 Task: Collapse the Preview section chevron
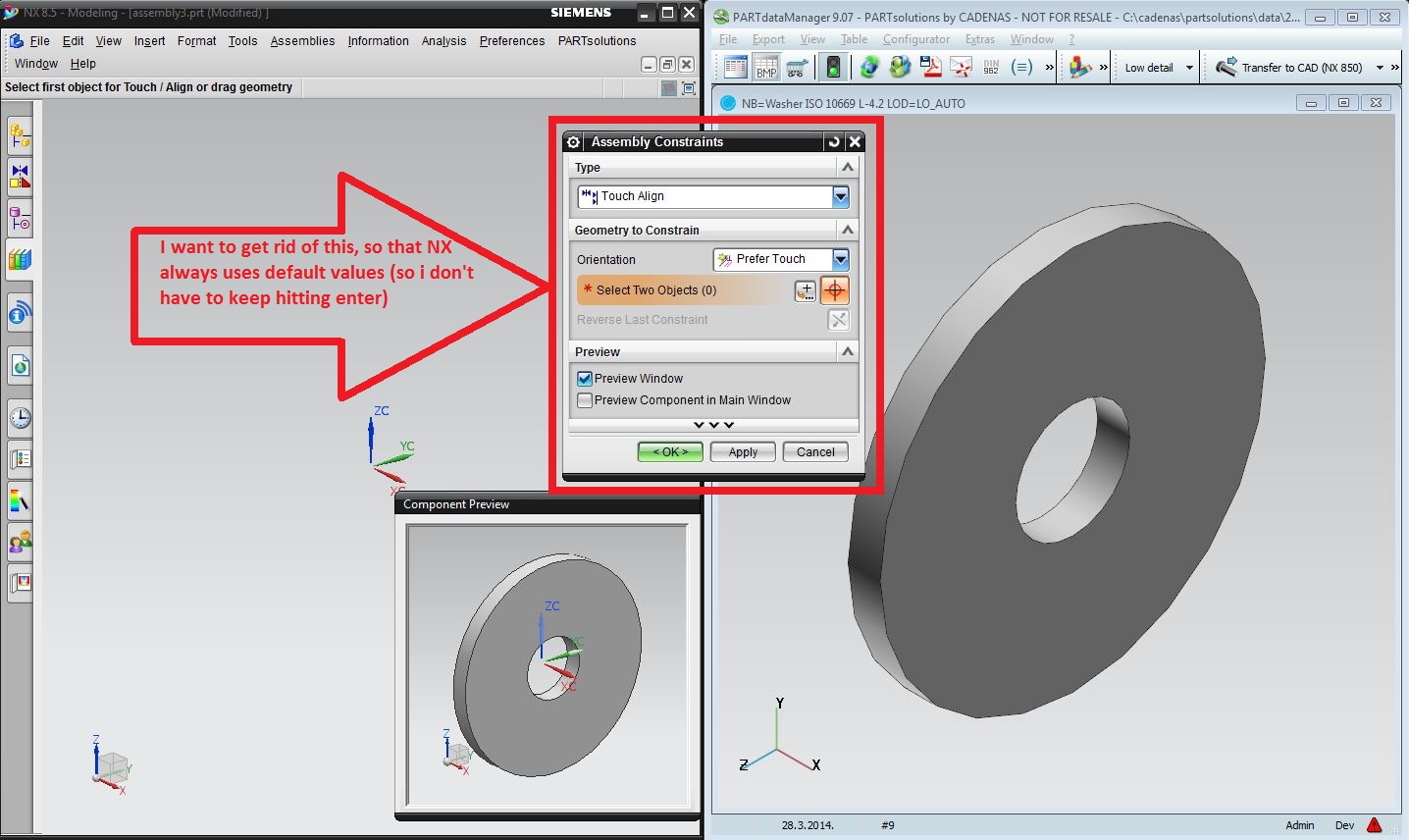click(x=848, y=351)
